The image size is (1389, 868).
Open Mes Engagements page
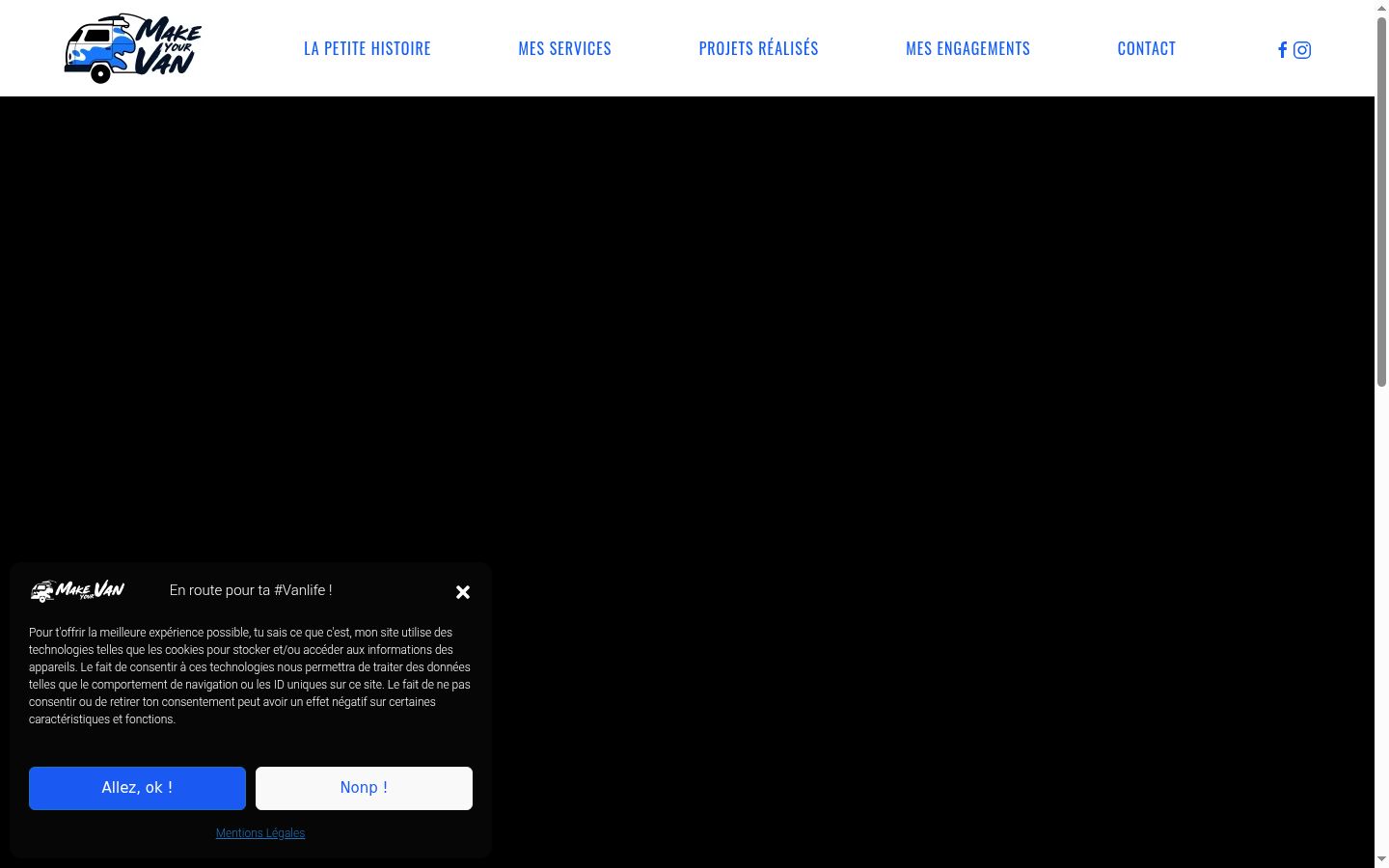click(968, 48)
